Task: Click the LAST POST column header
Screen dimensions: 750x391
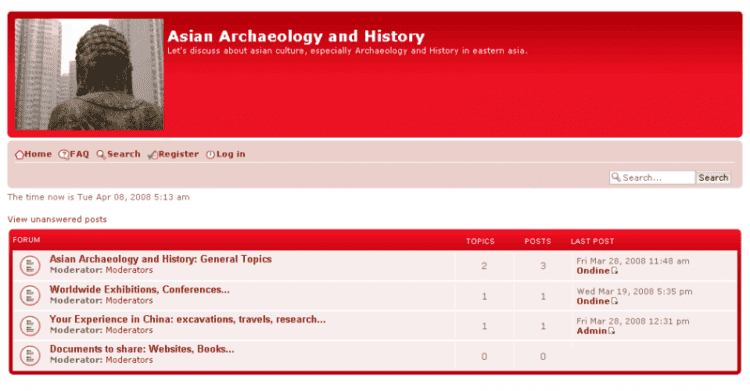Action: point(592,241)
